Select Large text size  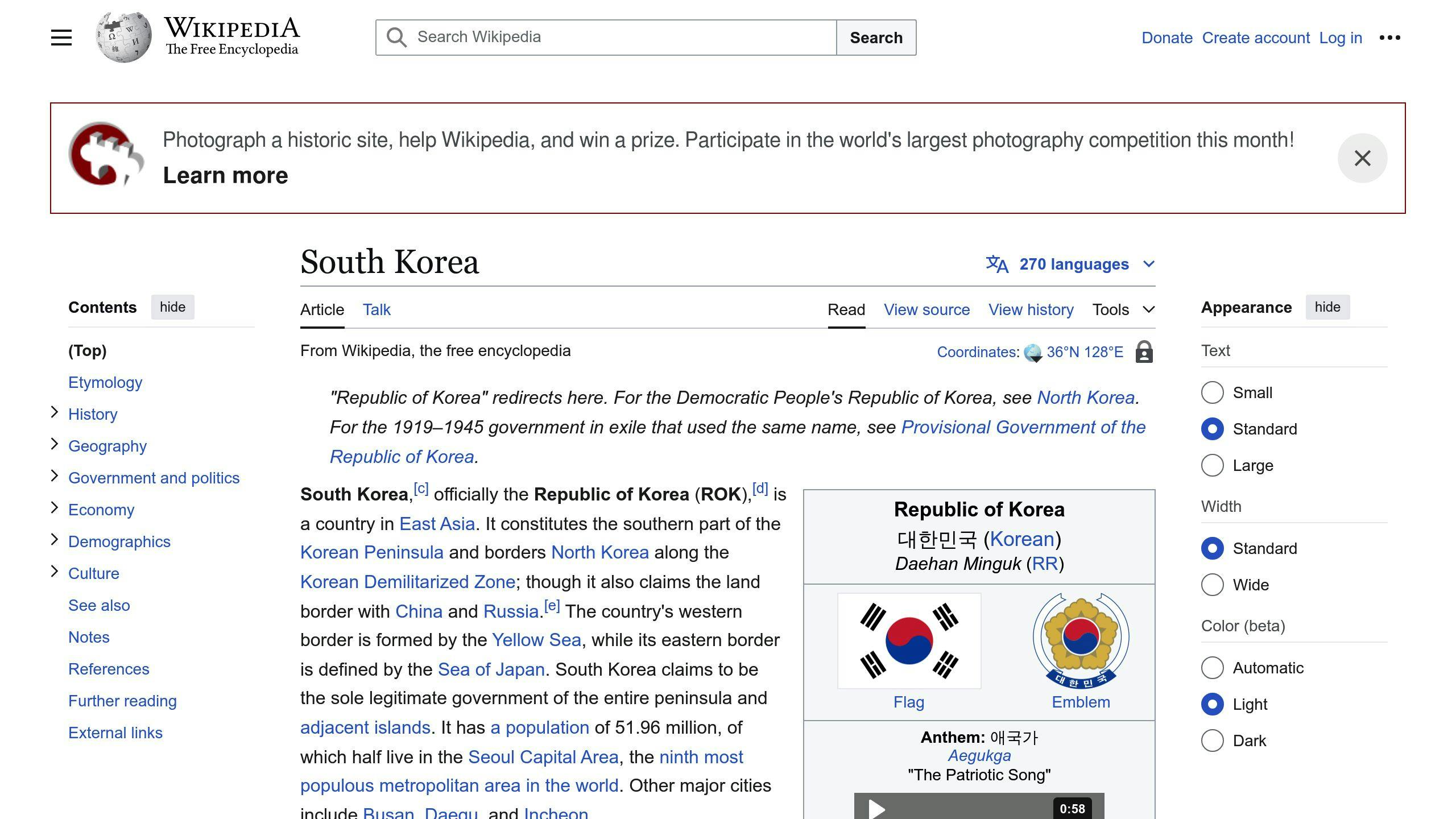1212,465
